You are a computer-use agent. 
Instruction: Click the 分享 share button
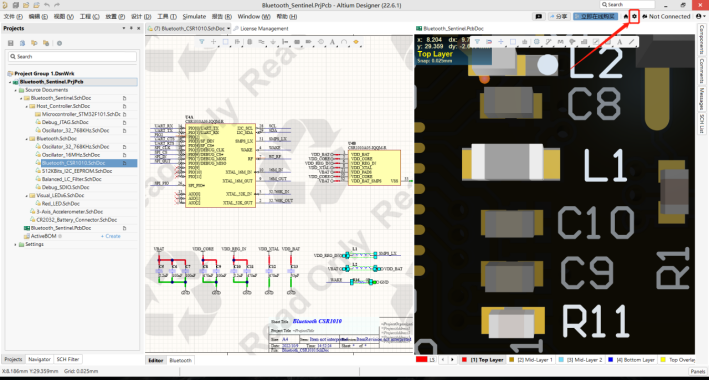[559, 16]
